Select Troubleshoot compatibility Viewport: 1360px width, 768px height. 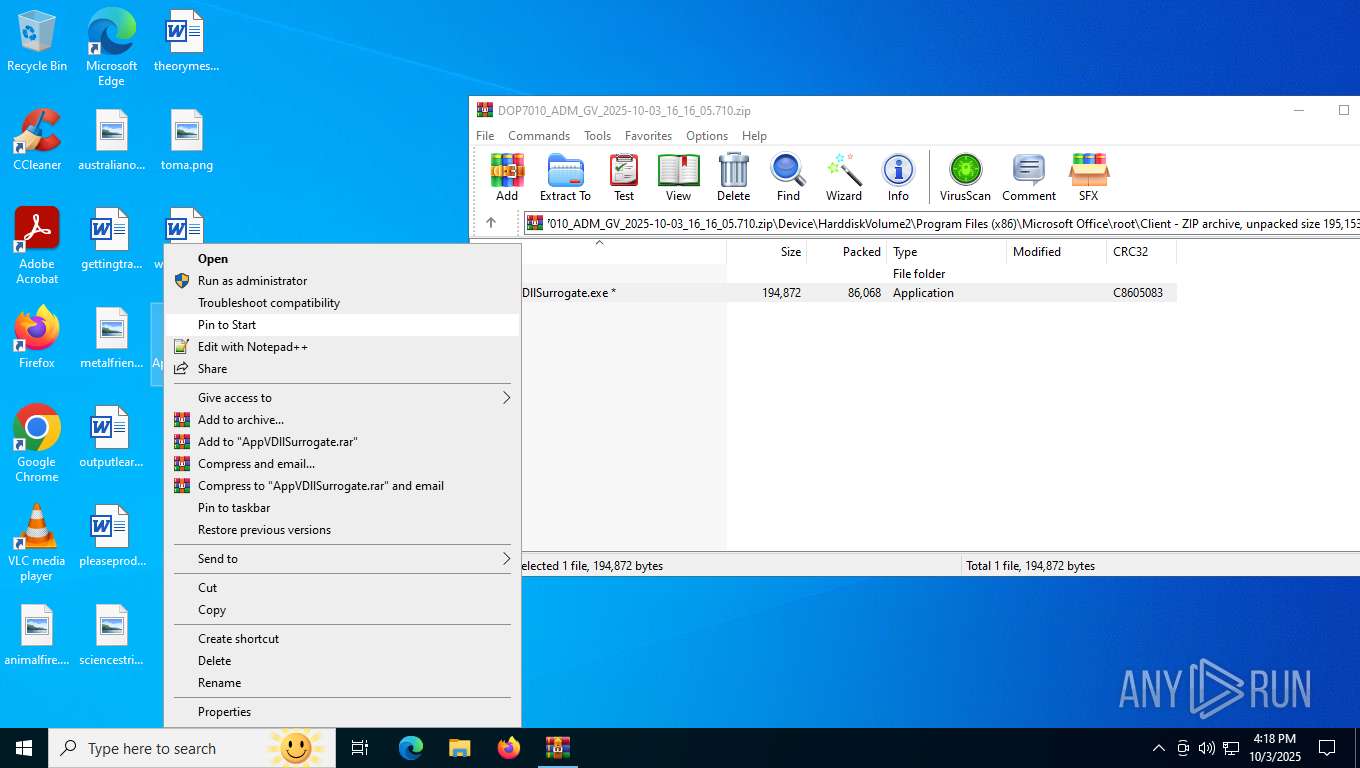342,303
